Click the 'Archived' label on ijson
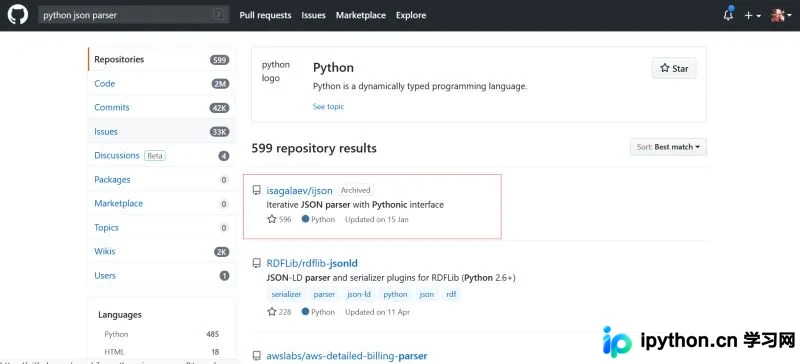Screen dimensions: 800x364 click(356, 190)
